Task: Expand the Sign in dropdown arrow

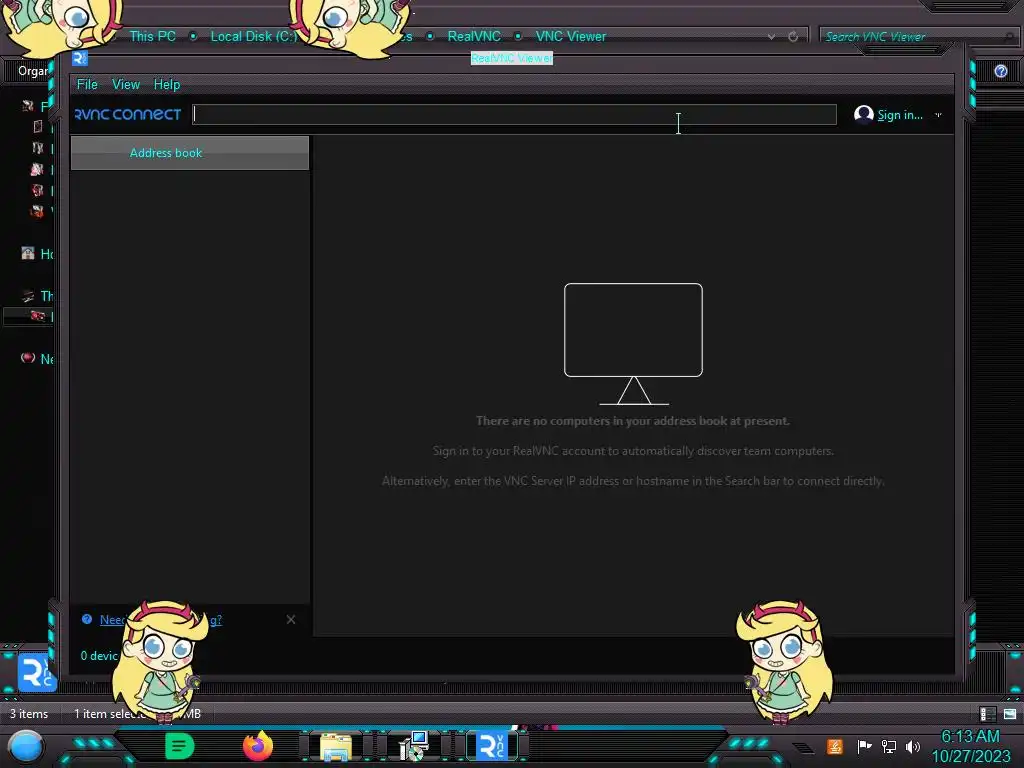Action: (938, 115)
